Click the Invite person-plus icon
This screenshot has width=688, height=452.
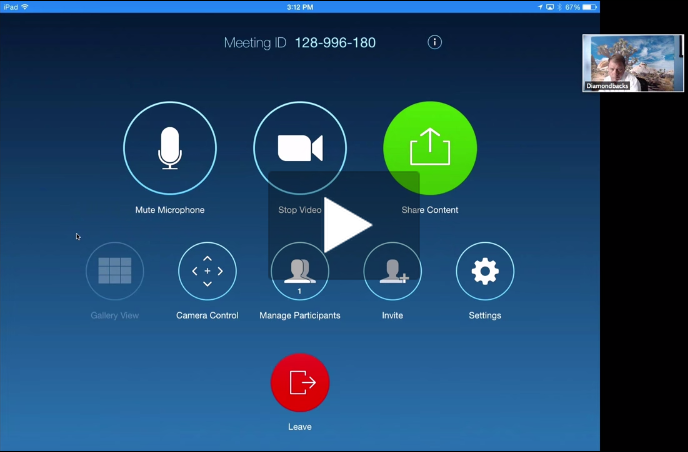pos(392,271)
